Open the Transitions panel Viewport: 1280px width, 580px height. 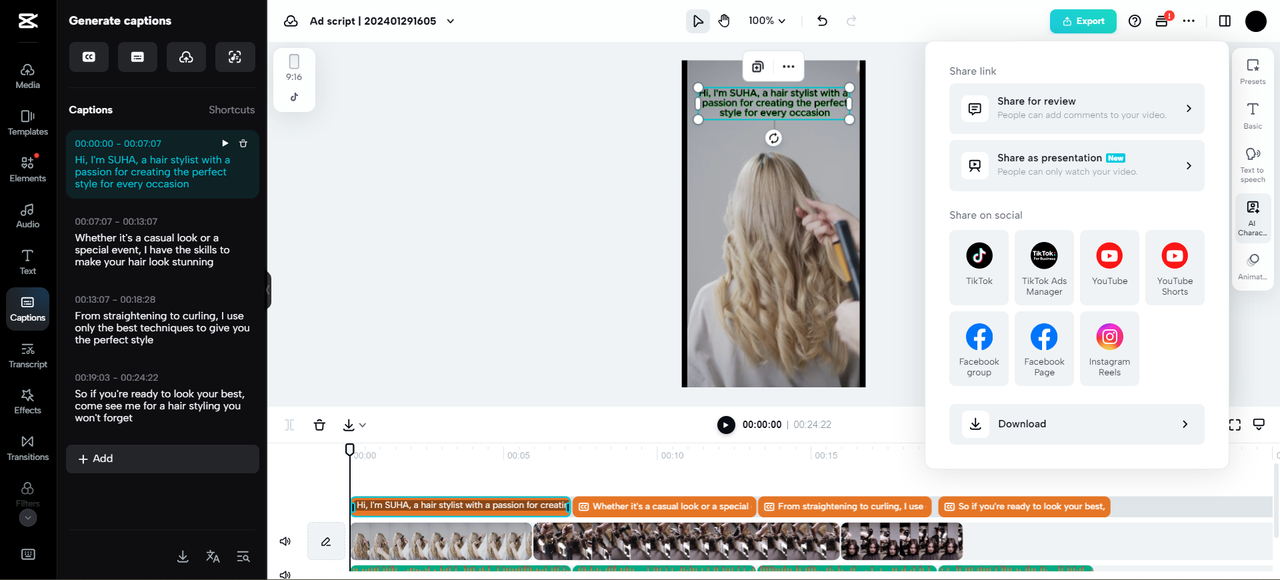27,448
